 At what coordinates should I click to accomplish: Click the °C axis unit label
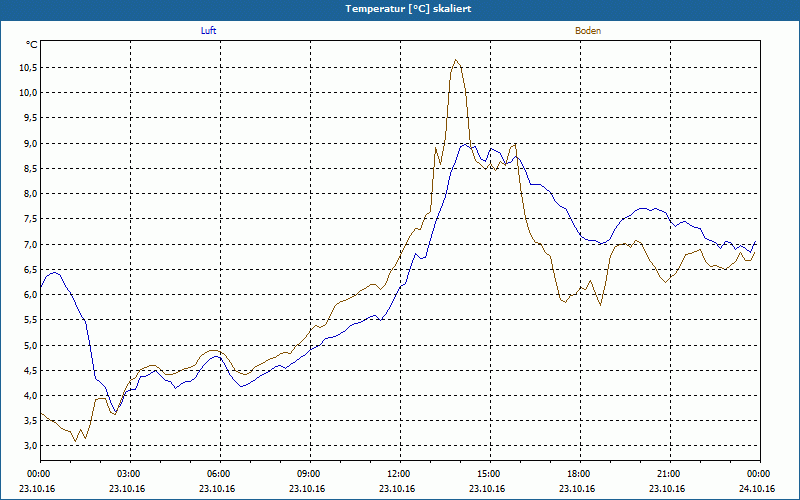(32, 45)
